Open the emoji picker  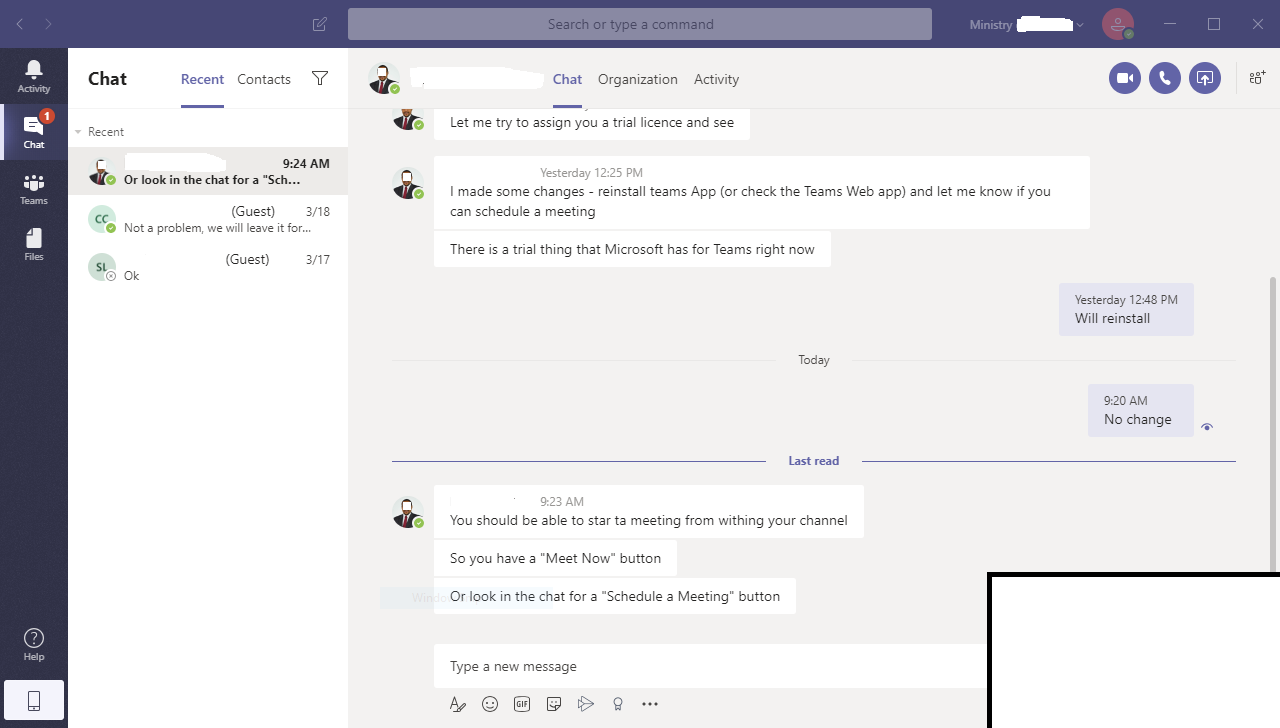click(490, 703)
